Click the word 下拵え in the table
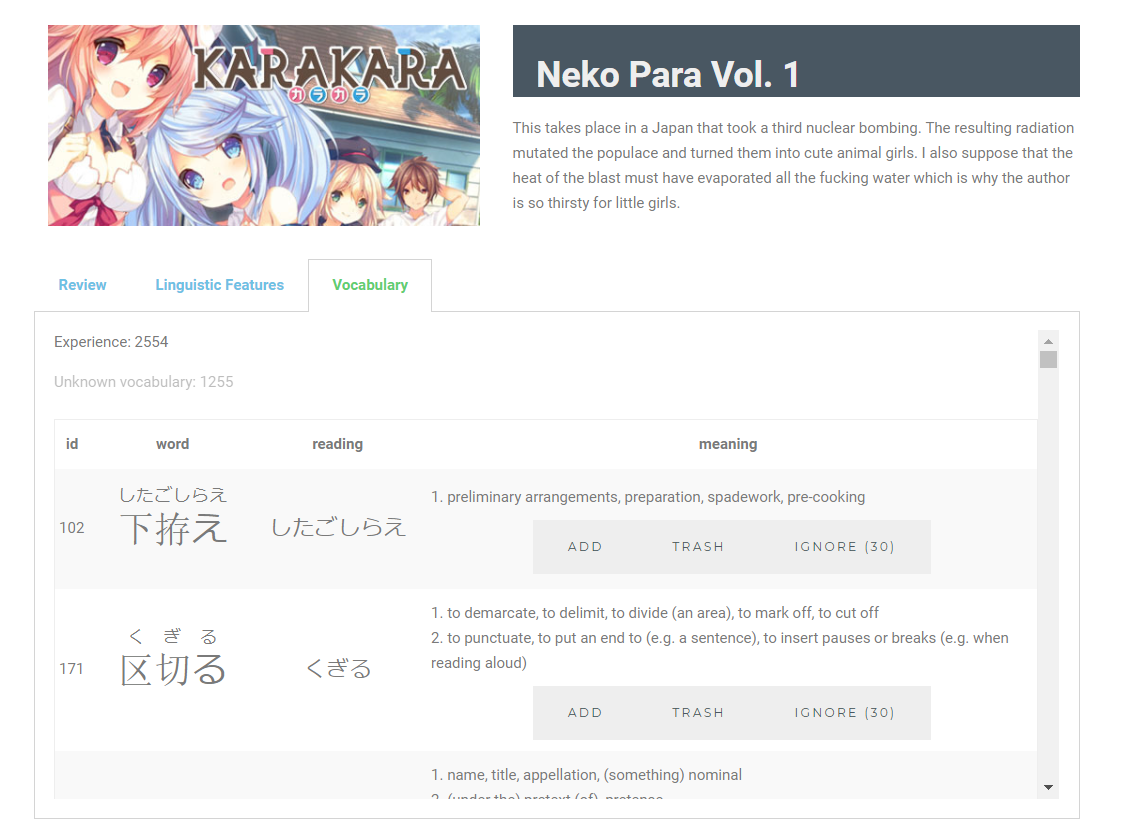The image size is (1139, 836). [x=174, y=528]
